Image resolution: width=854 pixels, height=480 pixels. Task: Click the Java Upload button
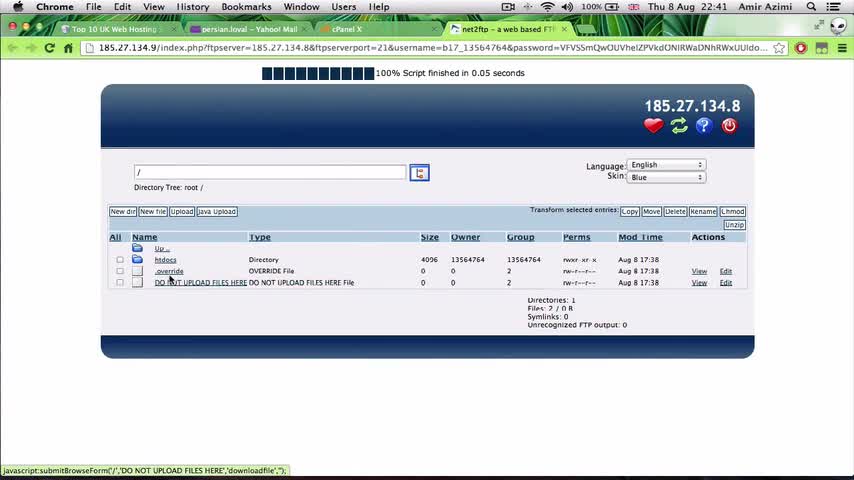tap(217, 211)
